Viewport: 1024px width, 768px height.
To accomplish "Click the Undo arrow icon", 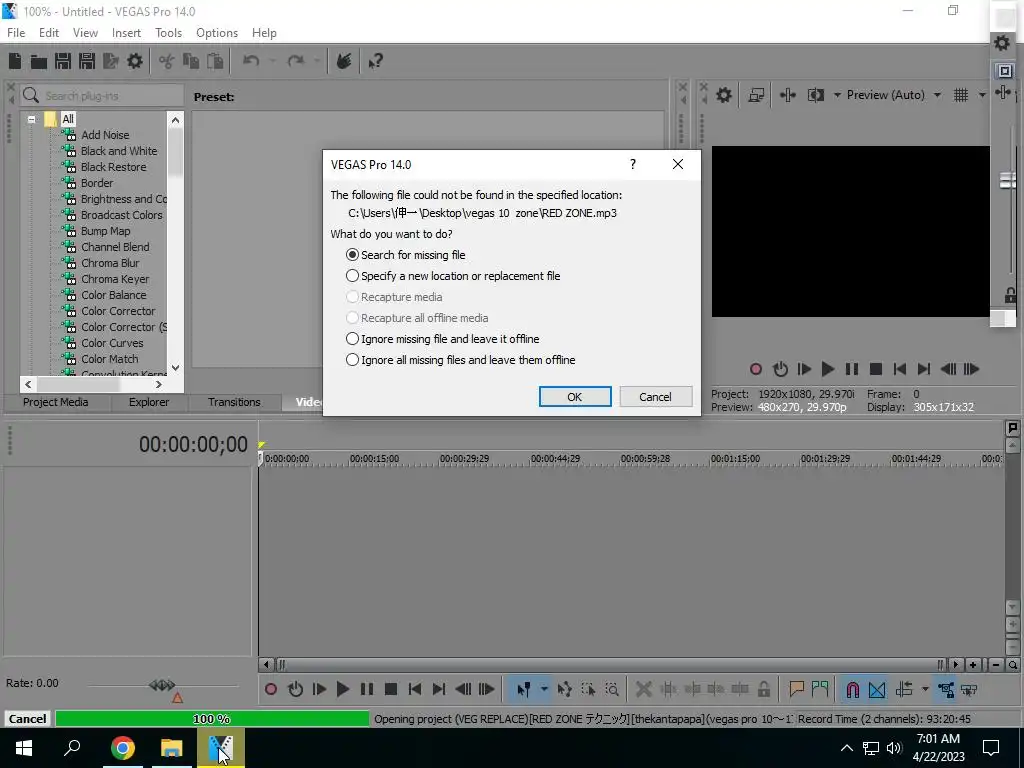I will tap(251, 61).
